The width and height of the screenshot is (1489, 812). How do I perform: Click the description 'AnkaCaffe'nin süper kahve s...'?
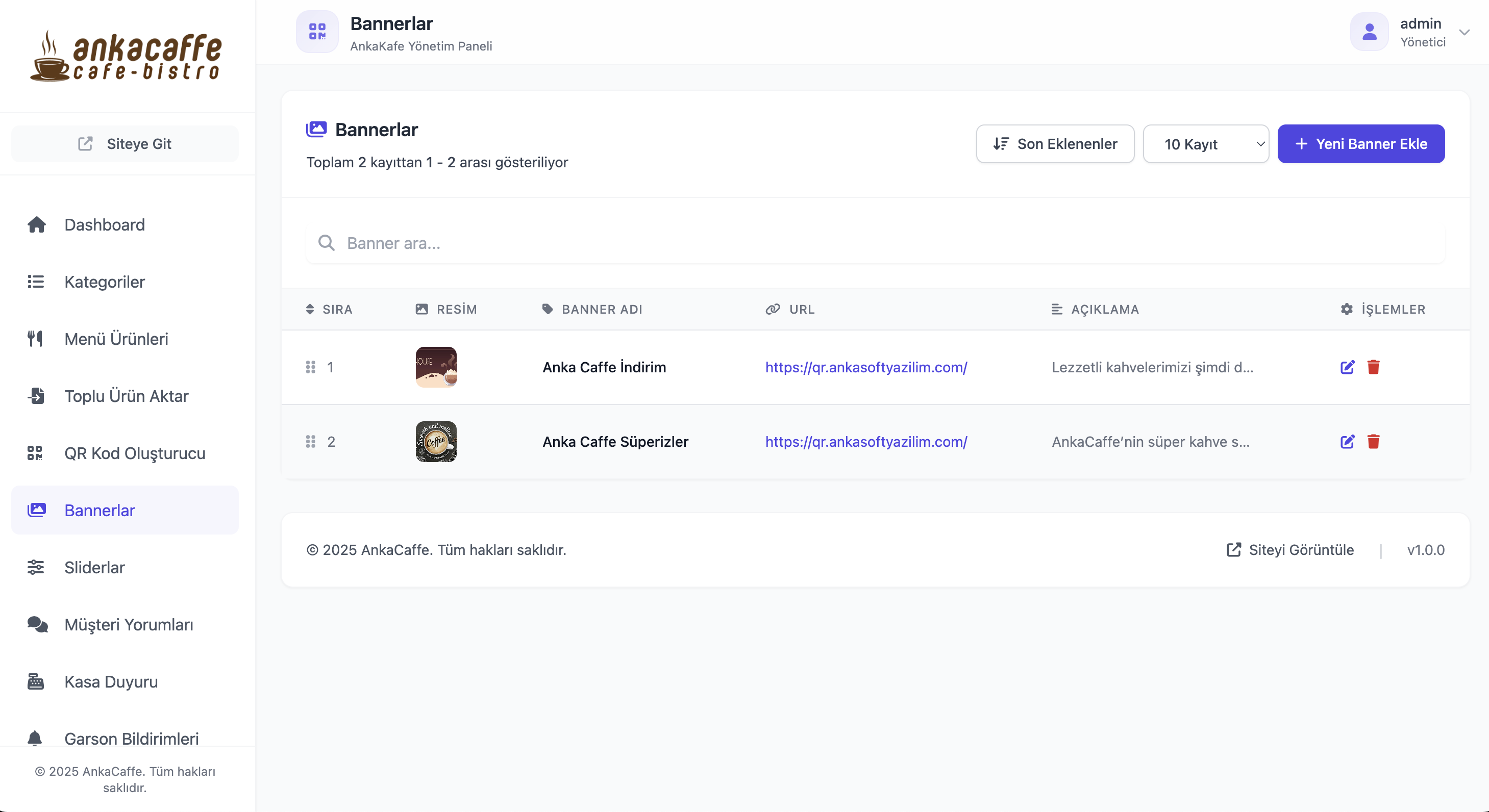pyautogui.click(x=1150, y=442)
